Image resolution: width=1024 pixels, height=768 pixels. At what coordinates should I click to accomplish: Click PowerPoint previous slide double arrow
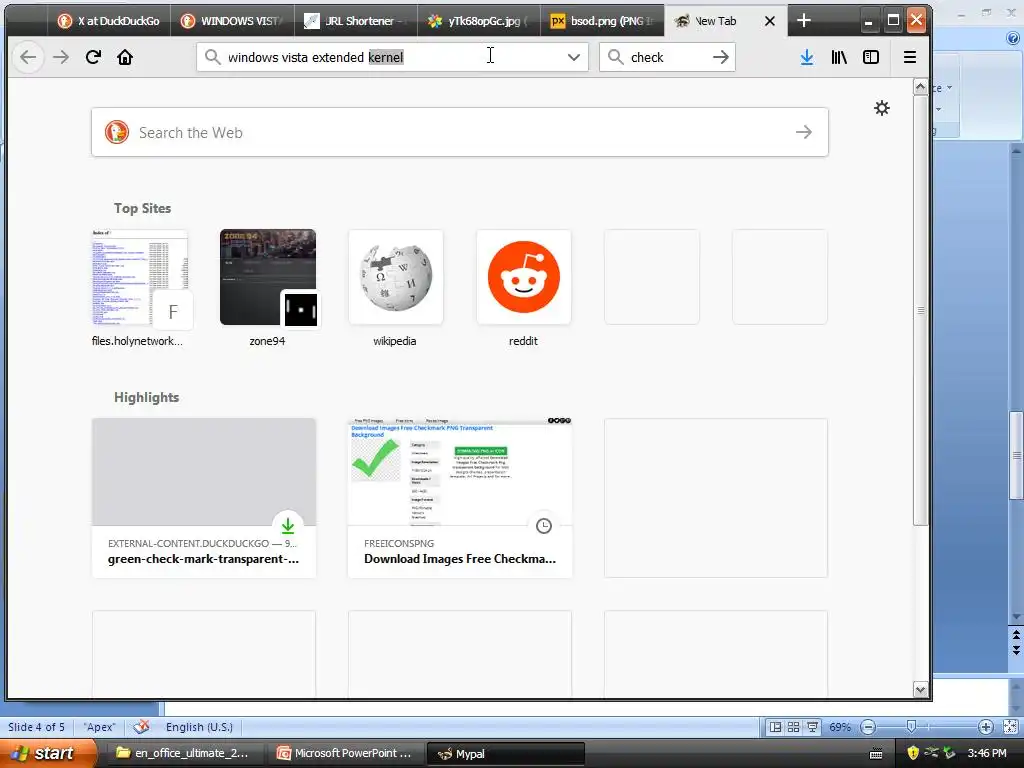(x=1016, y=635)
